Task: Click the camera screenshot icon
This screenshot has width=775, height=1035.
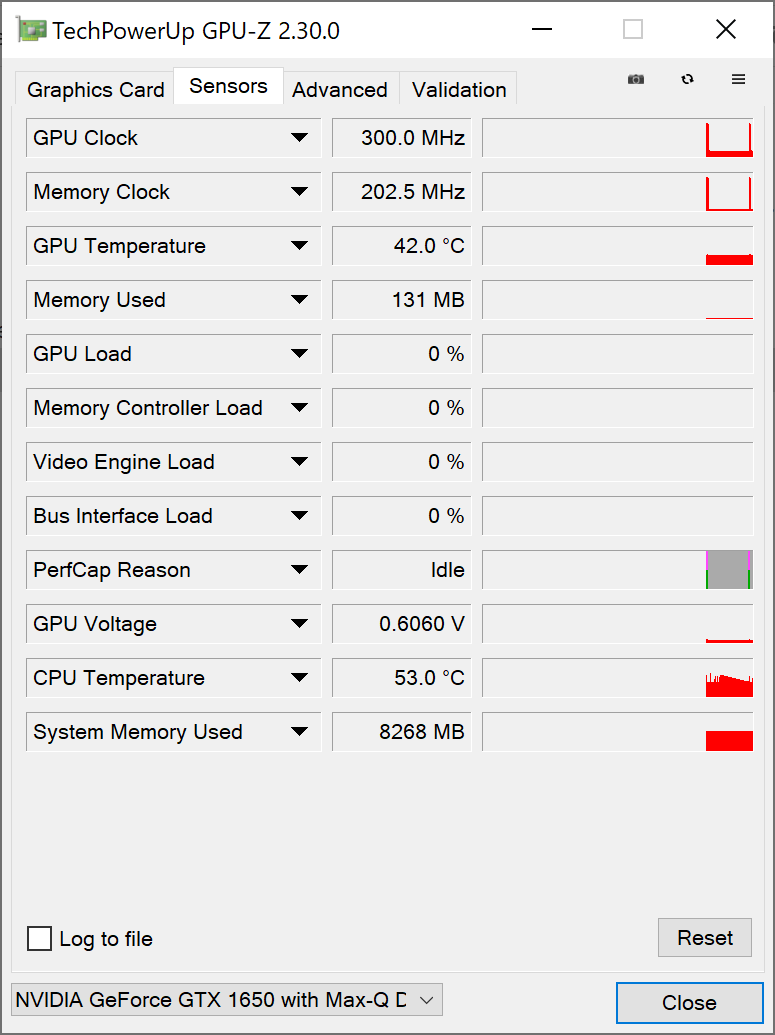Action: click(x=636, y=80)
